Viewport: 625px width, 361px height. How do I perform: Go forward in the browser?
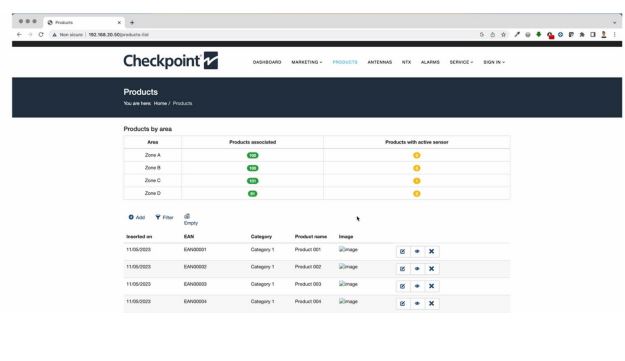(30, 35)
